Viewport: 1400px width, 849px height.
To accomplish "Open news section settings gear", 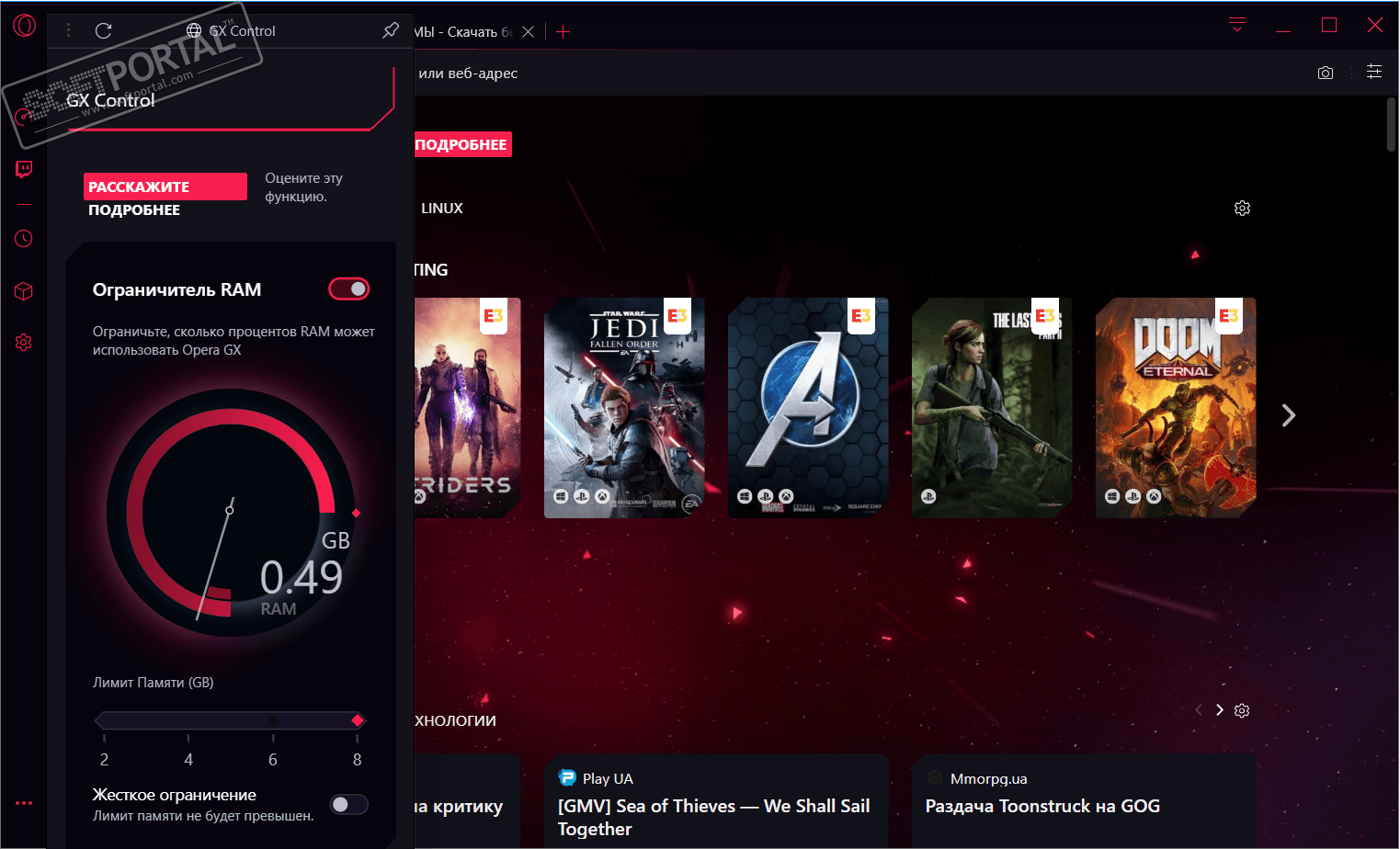I will [x=1242, y=710].
